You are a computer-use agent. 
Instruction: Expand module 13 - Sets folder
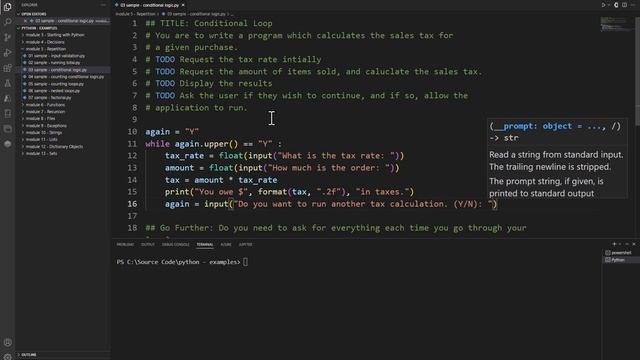(x=41, y=153)
